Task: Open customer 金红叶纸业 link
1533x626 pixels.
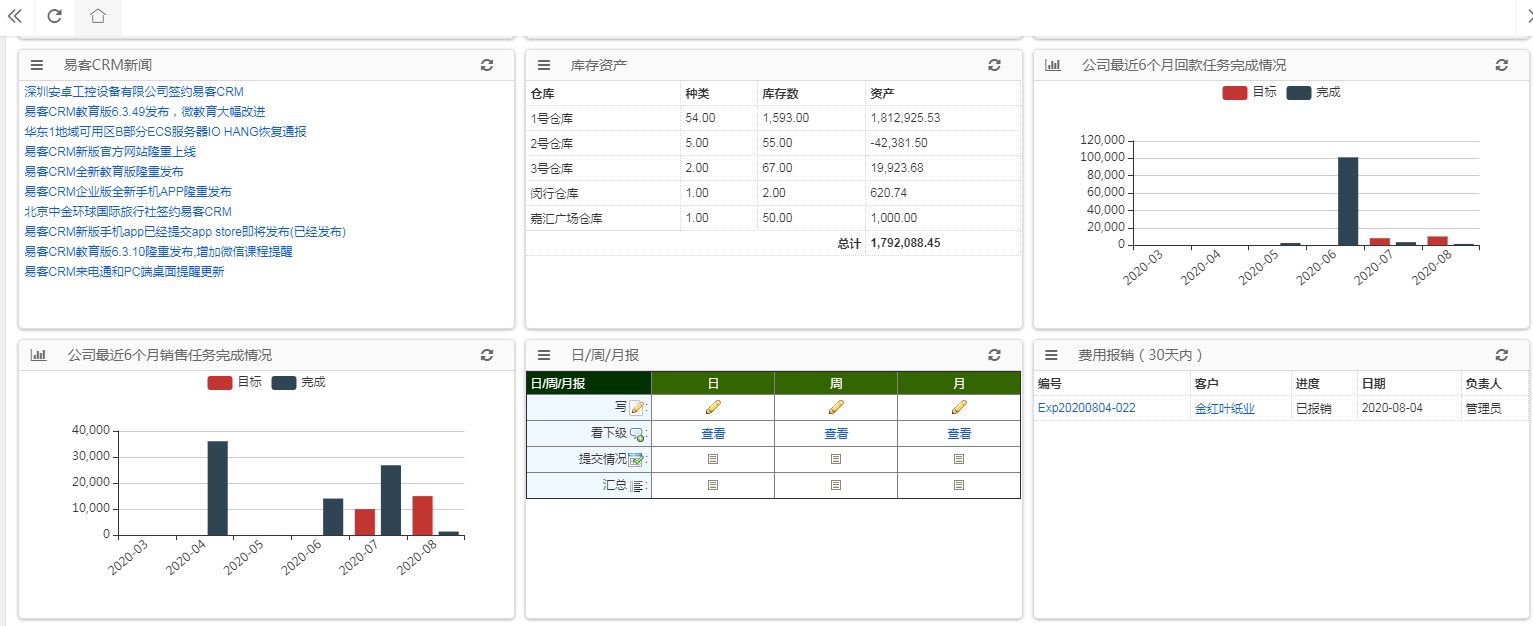Action: (1224, 408)
